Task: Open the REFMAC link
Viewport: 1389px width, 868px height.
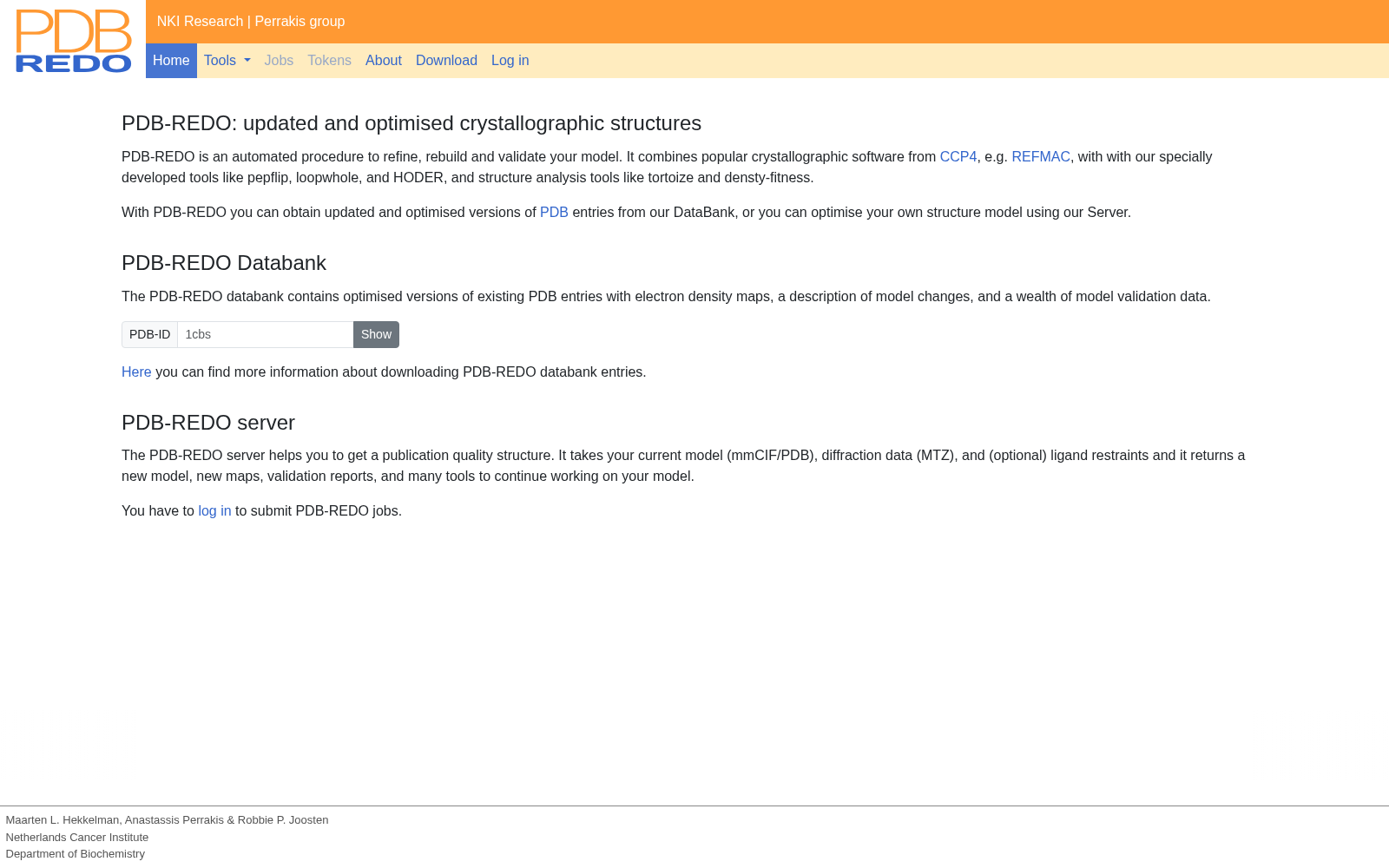Action: 1041,157
